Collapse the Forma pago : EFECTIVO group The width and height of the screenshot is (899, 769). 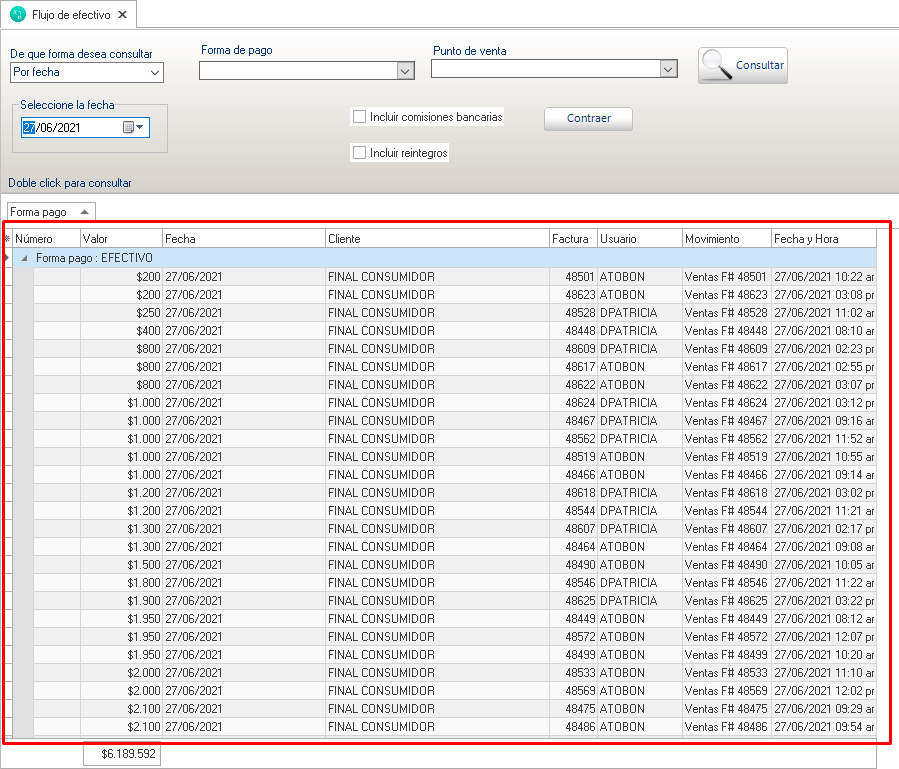24,258
